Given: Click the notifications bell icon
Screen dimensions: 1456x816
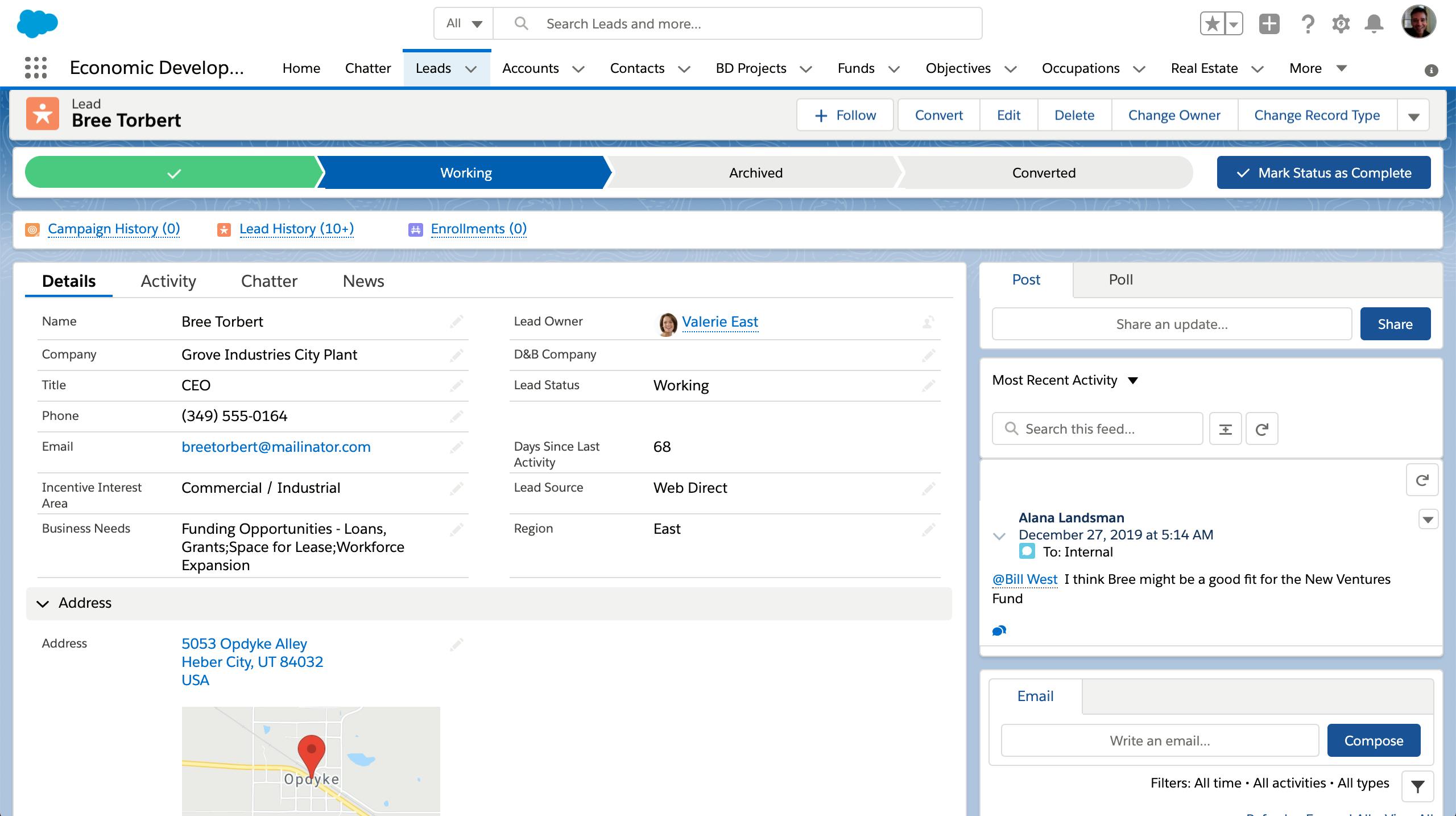Looking at the screenshot, I should [1374, 24].
